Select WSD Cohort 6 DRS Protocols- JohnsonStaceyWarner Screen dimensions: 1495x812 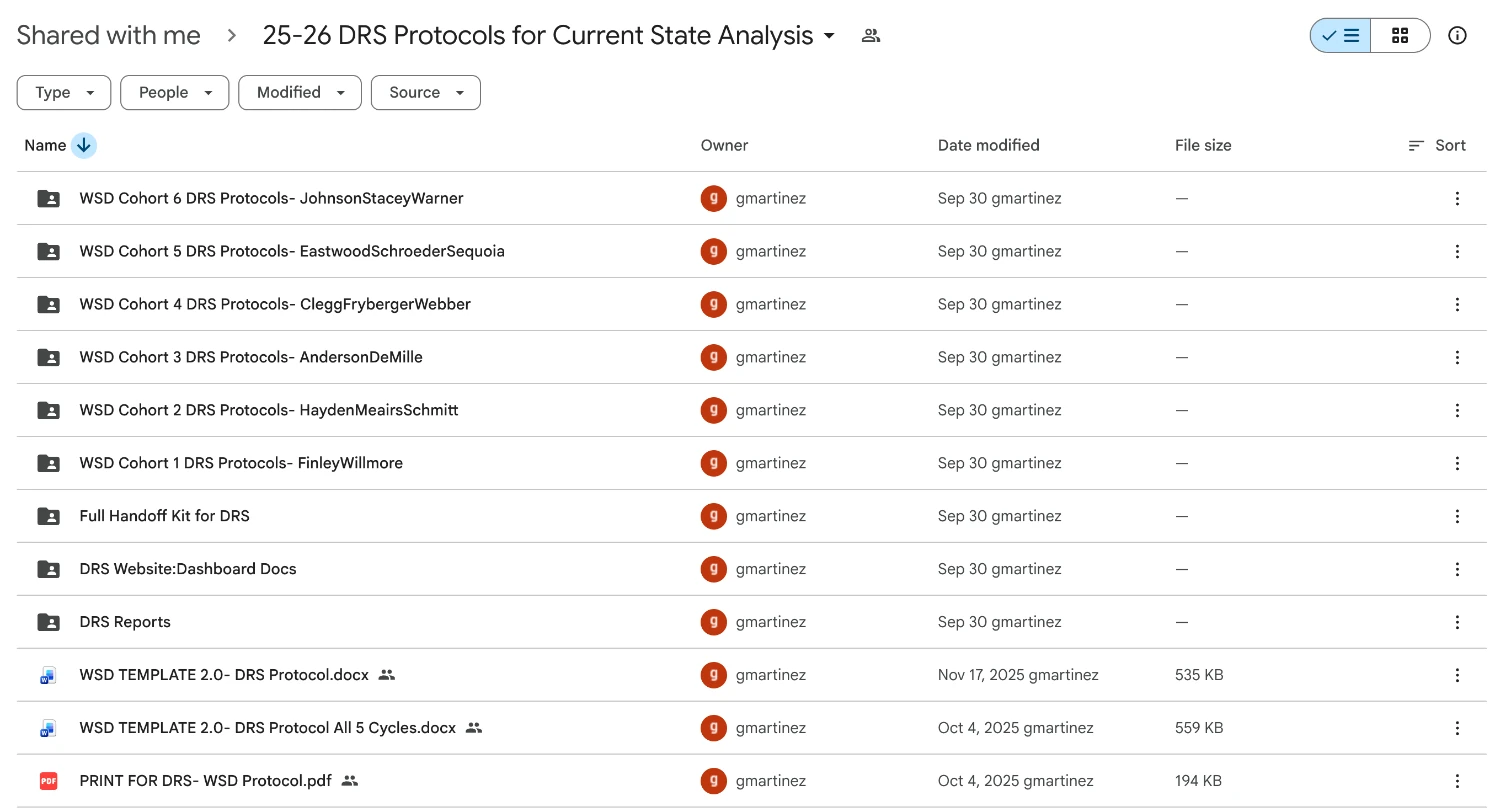point(272,198)
